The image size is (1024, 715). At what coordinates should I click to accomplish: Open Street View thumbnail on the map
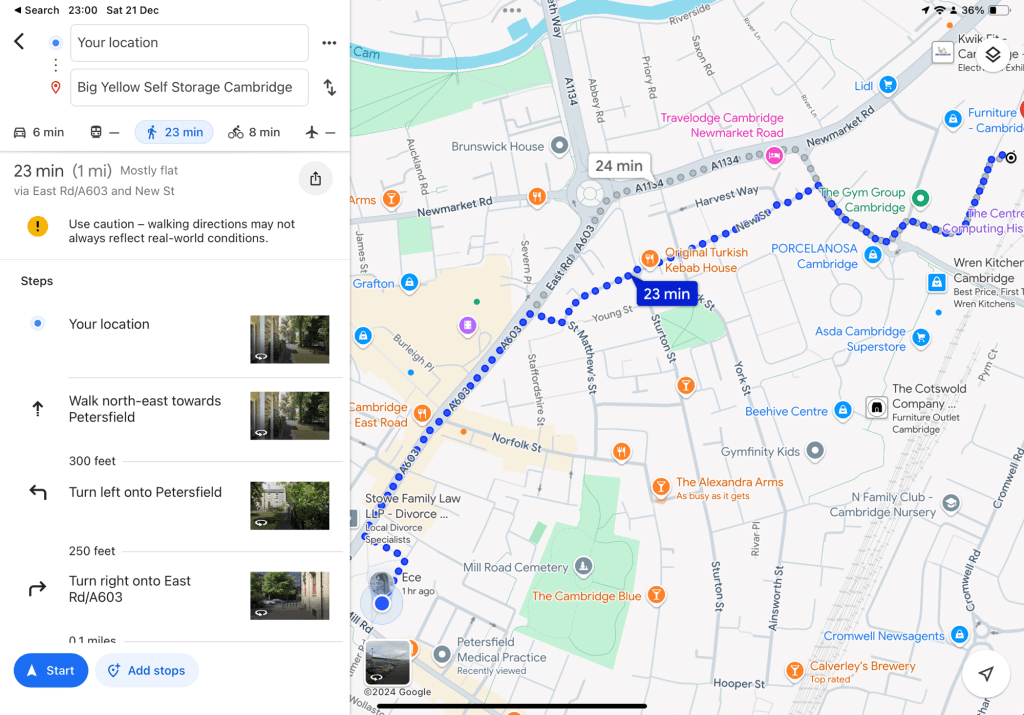pos(388,663)
